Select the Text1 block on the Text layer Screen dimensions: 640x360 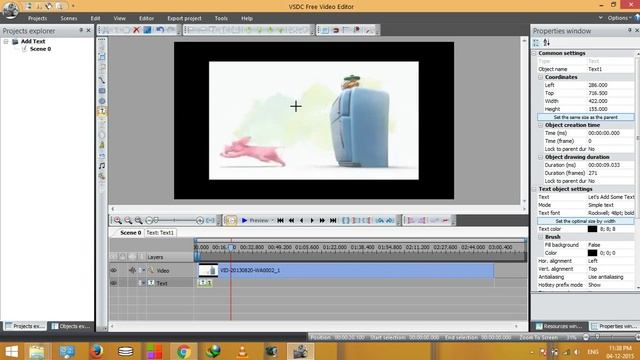coord(204,283)
